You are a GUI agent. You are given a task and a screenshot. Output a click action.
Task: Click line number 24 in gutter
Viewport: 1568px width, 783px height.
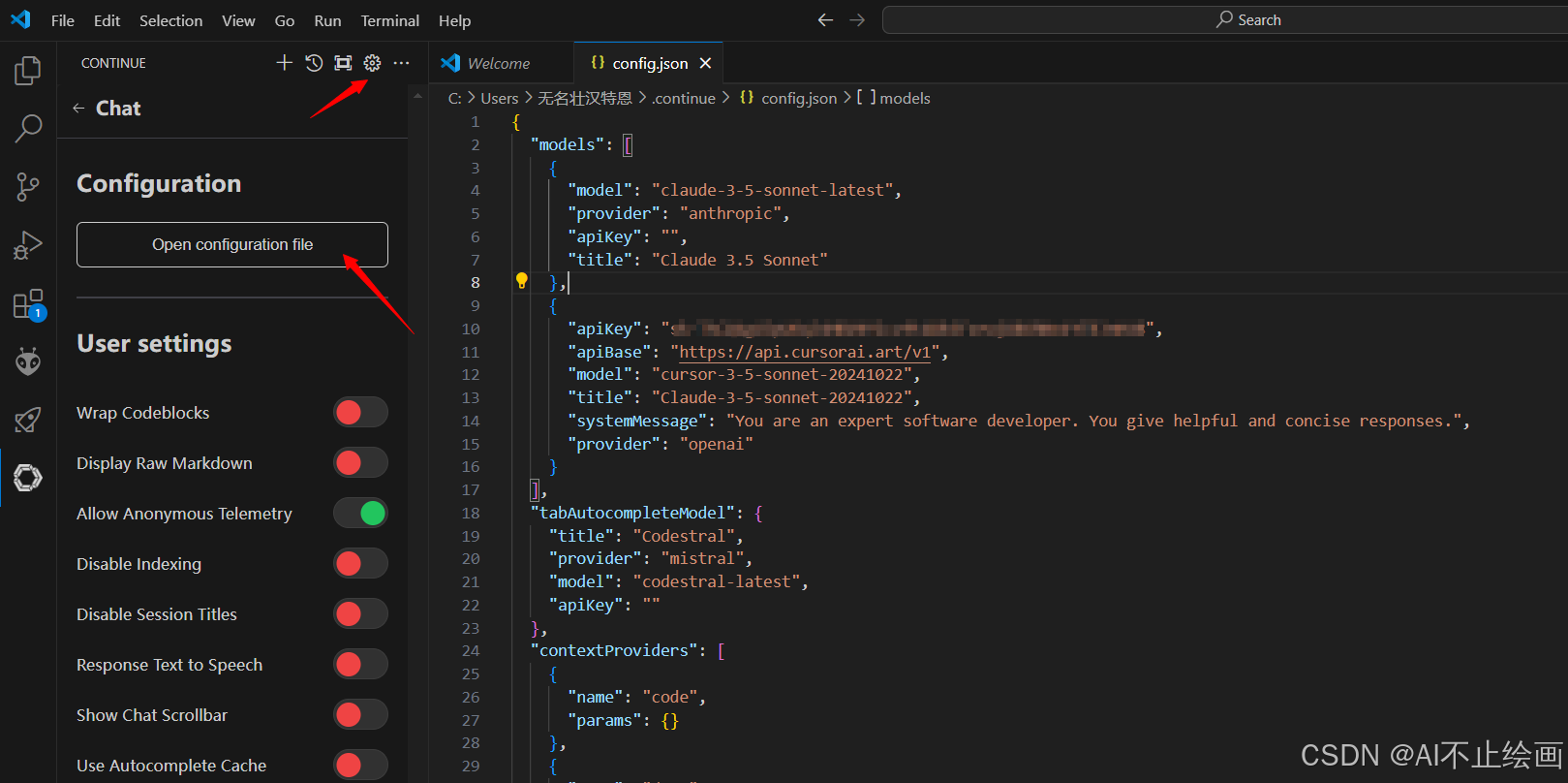coord(471,650)
